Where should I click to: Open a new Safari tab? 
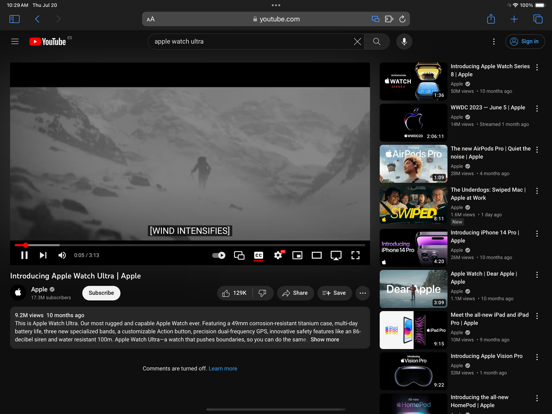(x=514, y=19)
